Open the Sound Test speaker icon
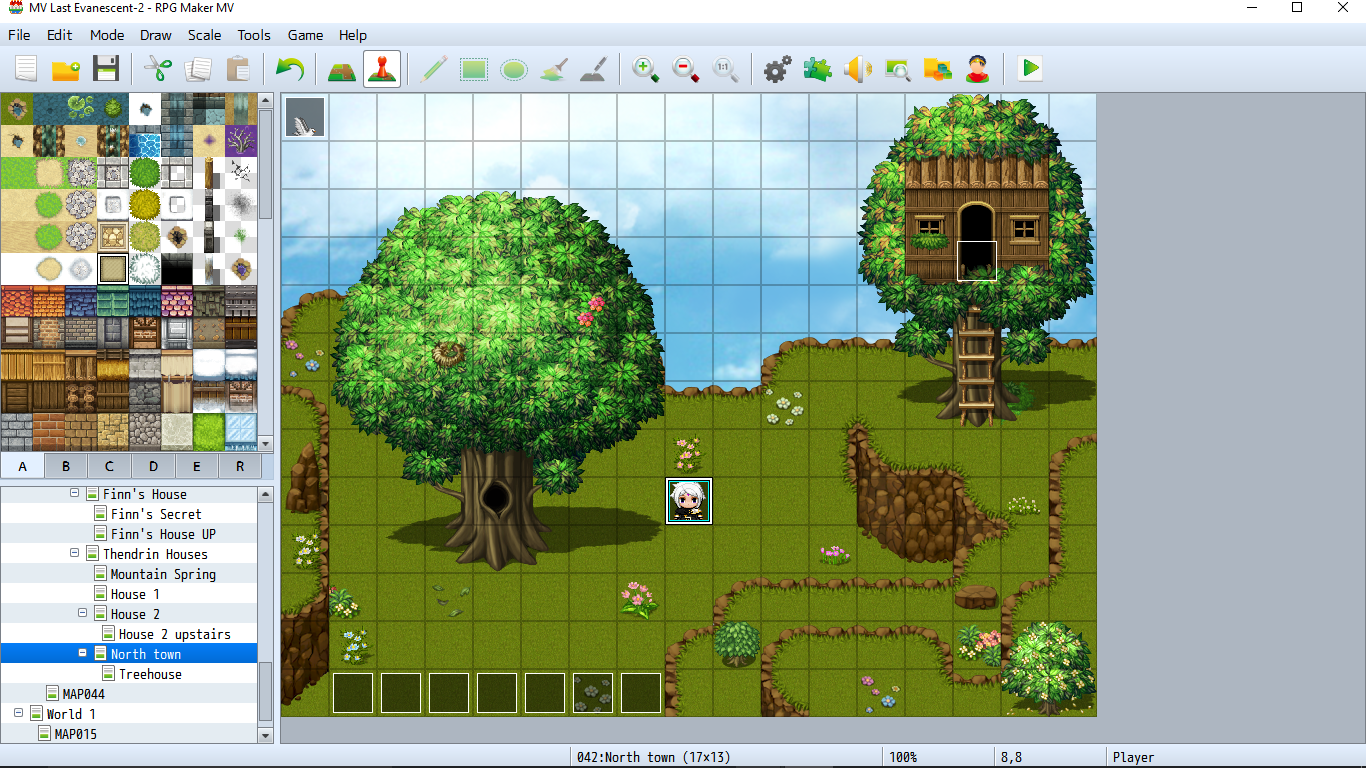The height and width of the screenshot is (768, 1366). [858, 69]
